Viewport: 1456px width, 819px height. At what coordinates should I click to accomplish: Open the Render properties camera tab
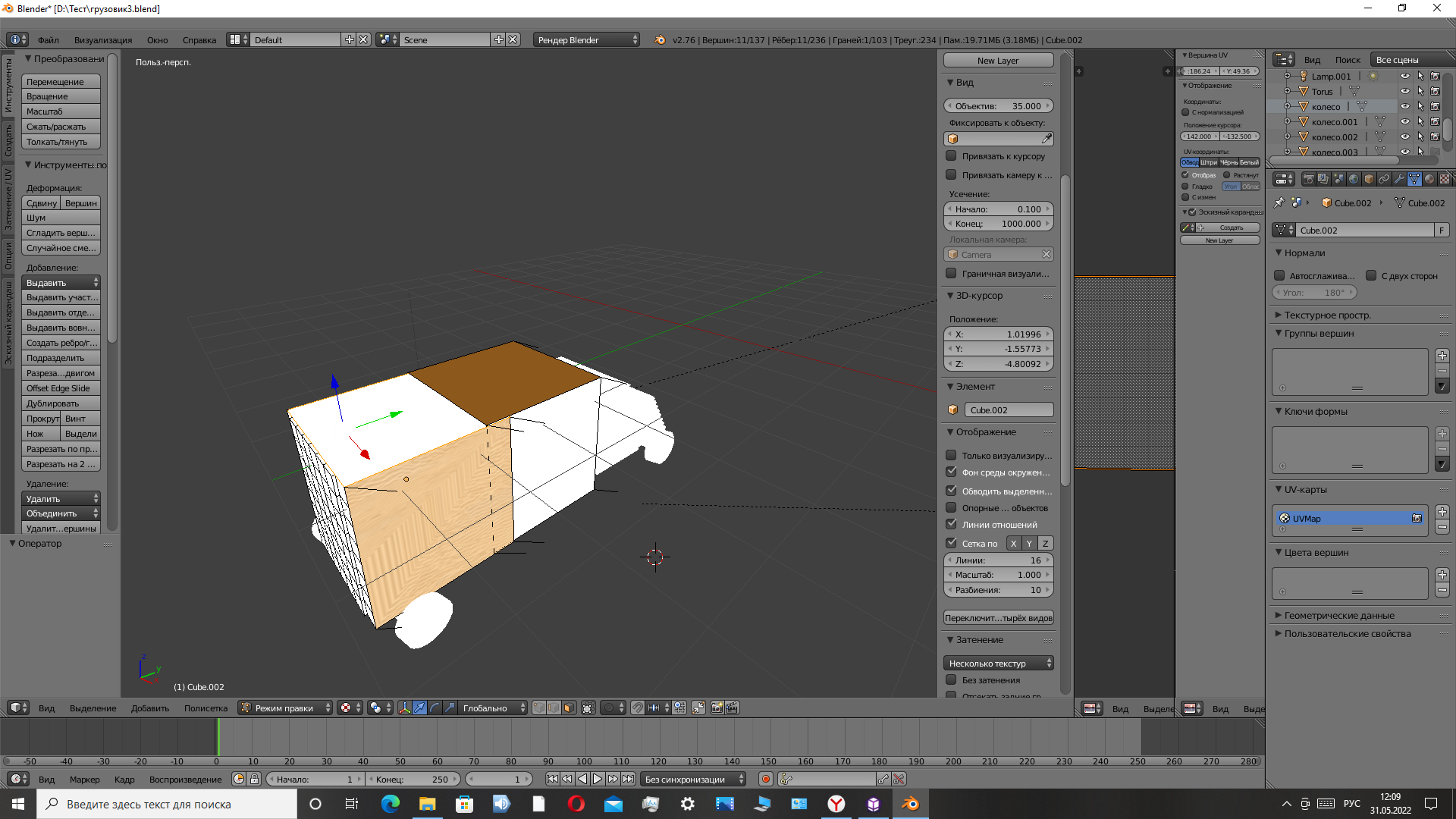pos(1309,179)
